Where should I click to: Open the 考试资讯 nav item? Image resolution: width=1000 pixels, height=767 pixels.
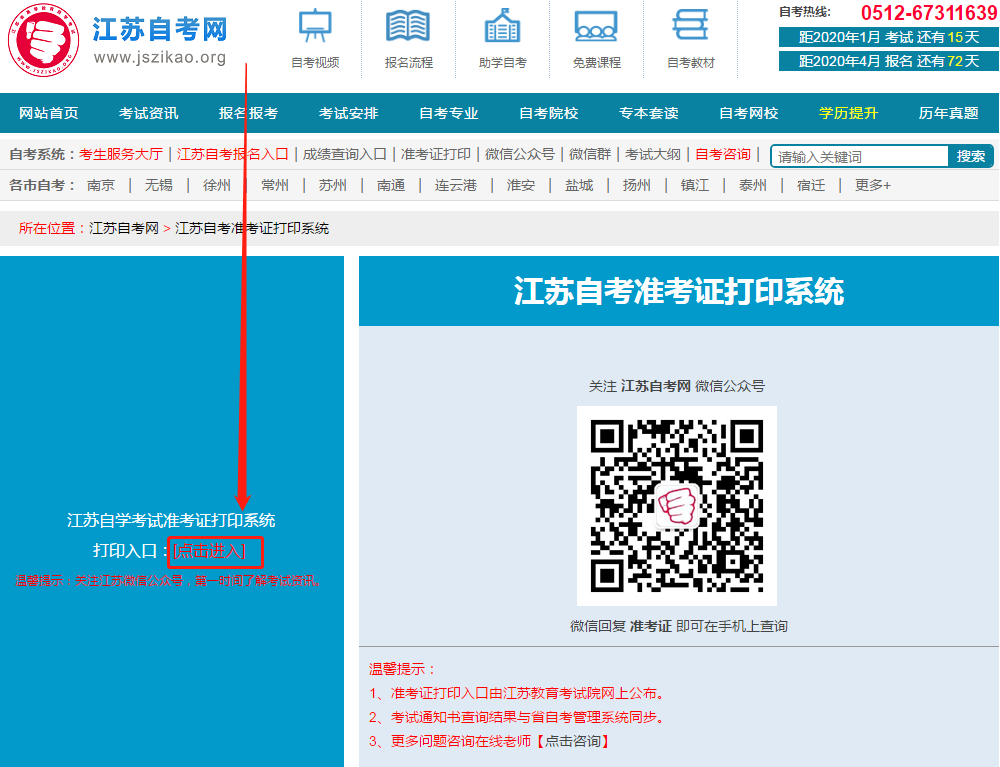point(149,113)
